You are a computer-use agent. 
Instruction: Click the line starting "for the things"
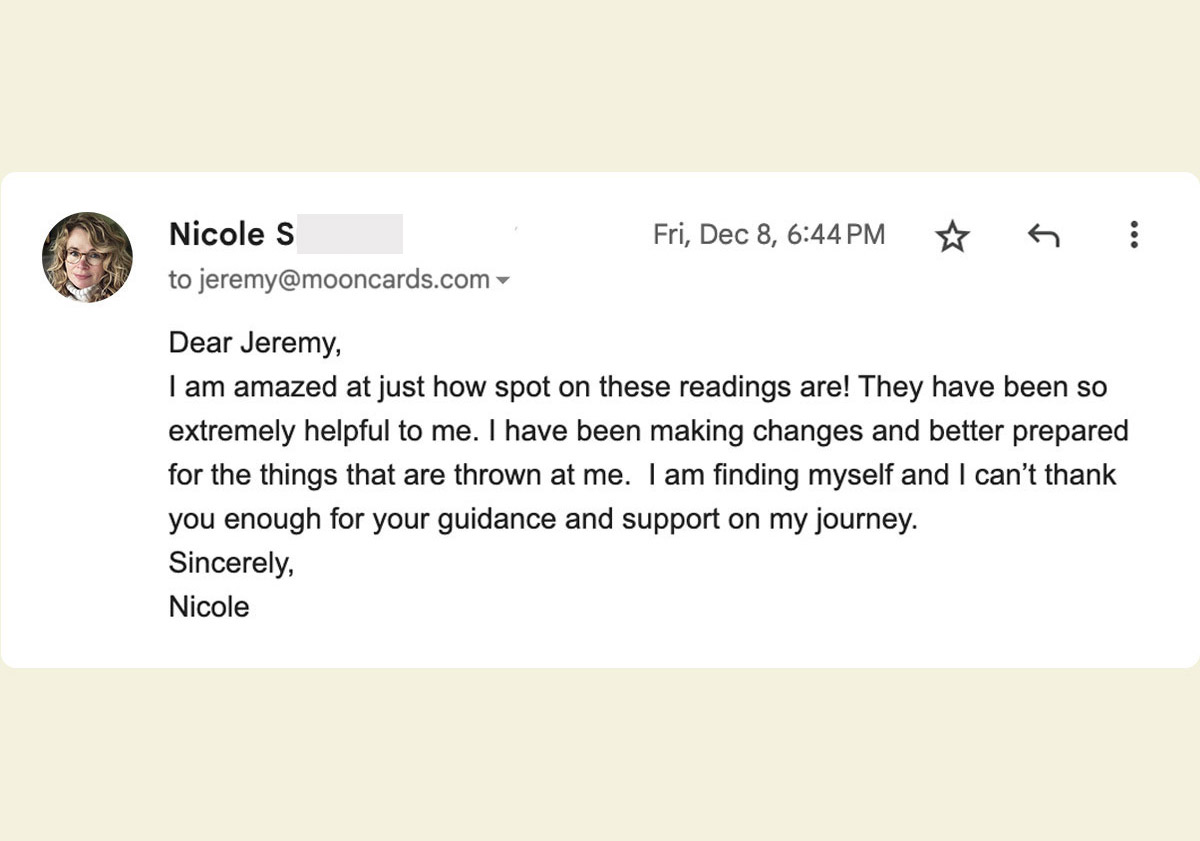642,475
